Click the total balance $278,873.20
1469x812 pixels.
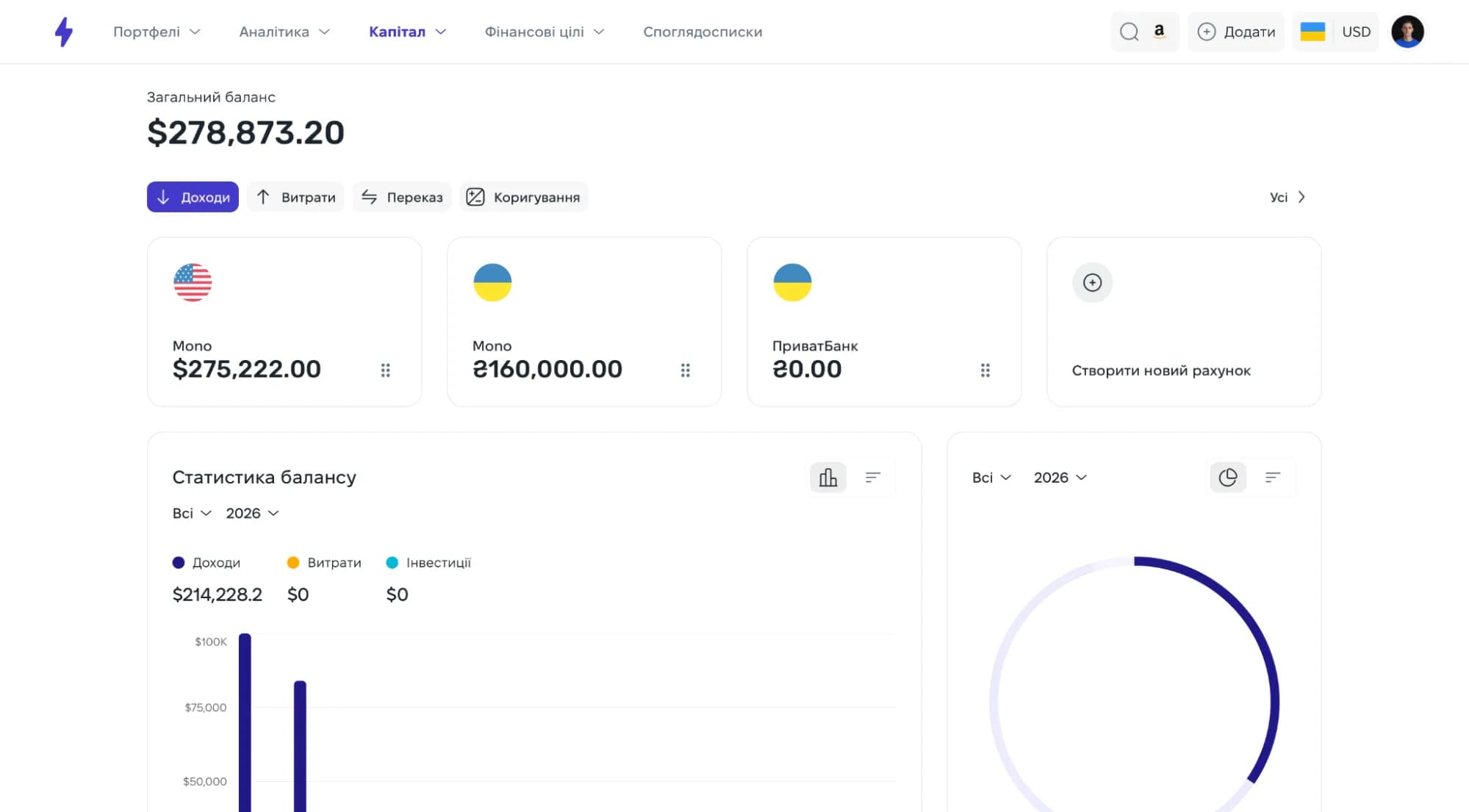pos(245,132)
